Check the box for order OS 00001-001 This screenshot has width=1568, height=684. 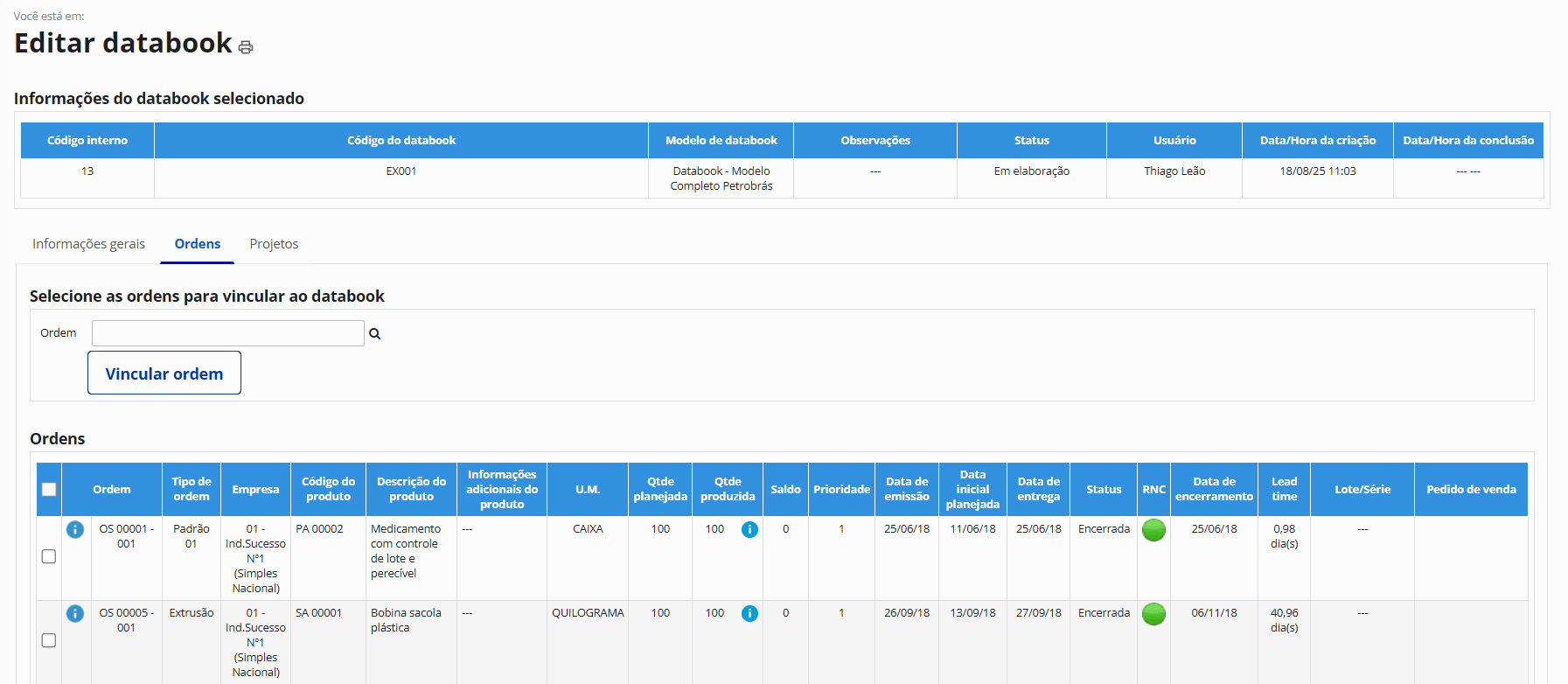click(x=49, y=556)
